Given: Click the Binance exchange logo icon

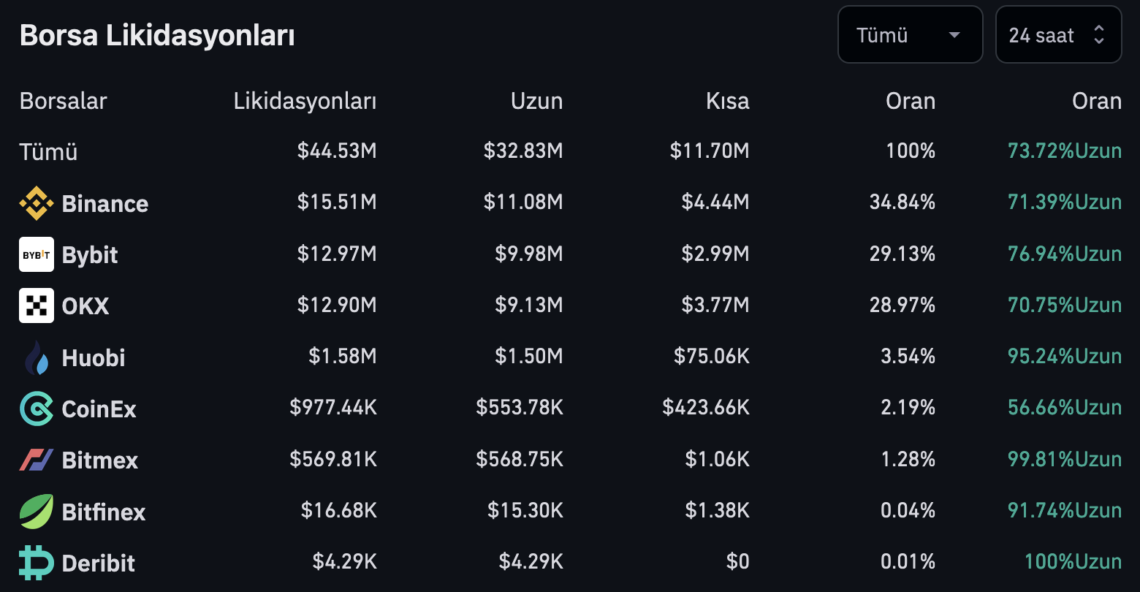Looking at the screenshot, I should 36,203.
